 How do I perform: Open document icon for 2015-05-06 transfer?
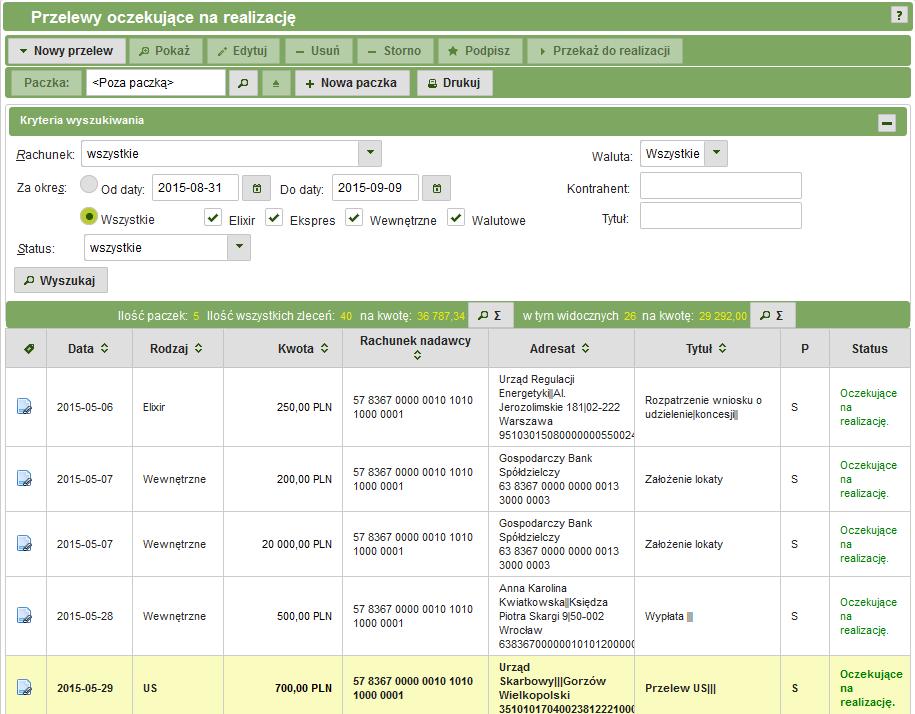click(25, 407)
